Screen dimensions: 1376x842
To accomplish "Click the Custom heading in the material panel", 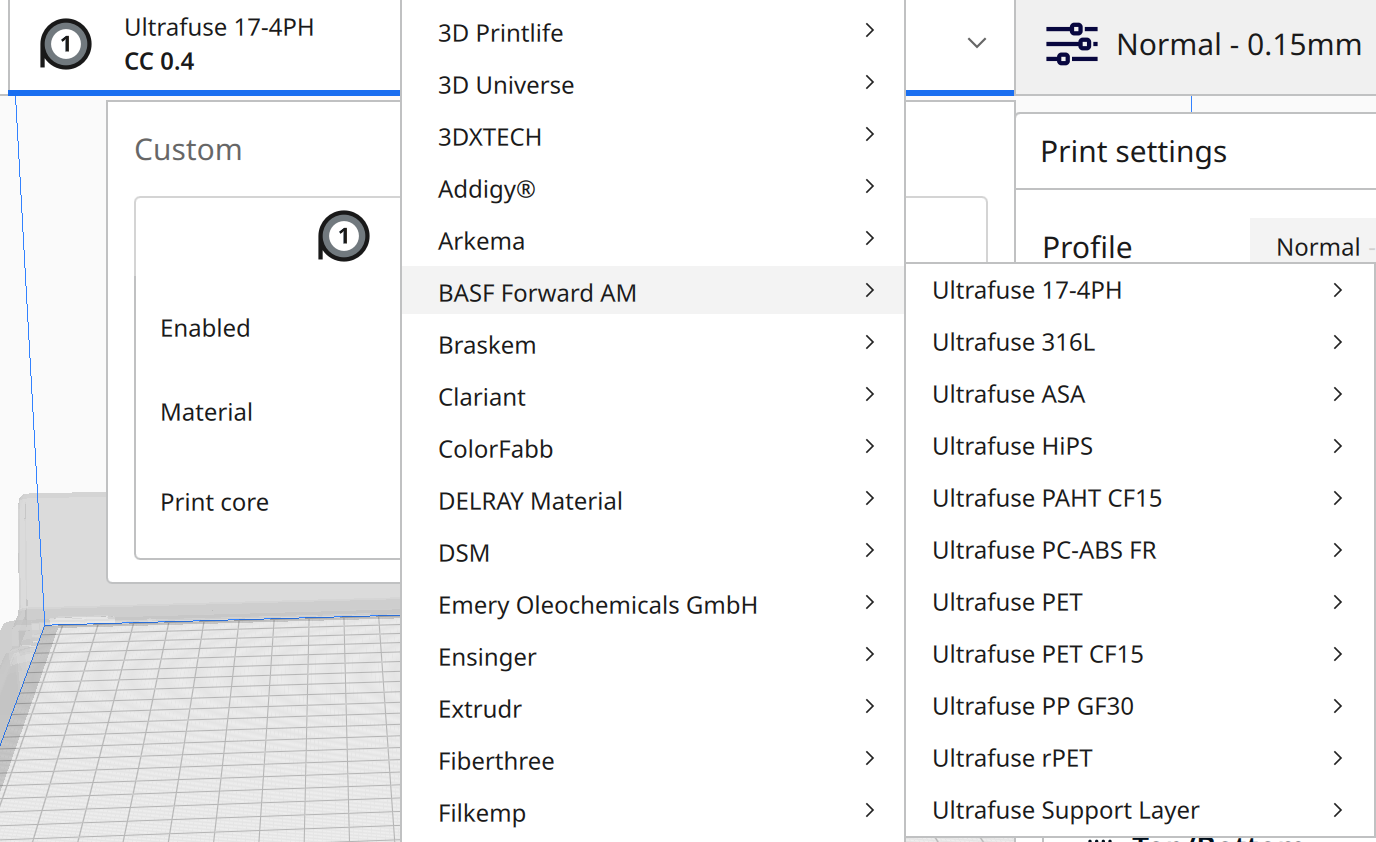I will coord(188,149).
